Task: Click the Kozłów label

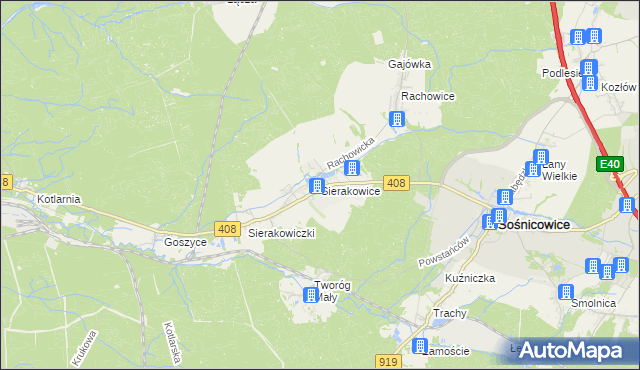Action: pyautogui.click(x=618, y=87)
